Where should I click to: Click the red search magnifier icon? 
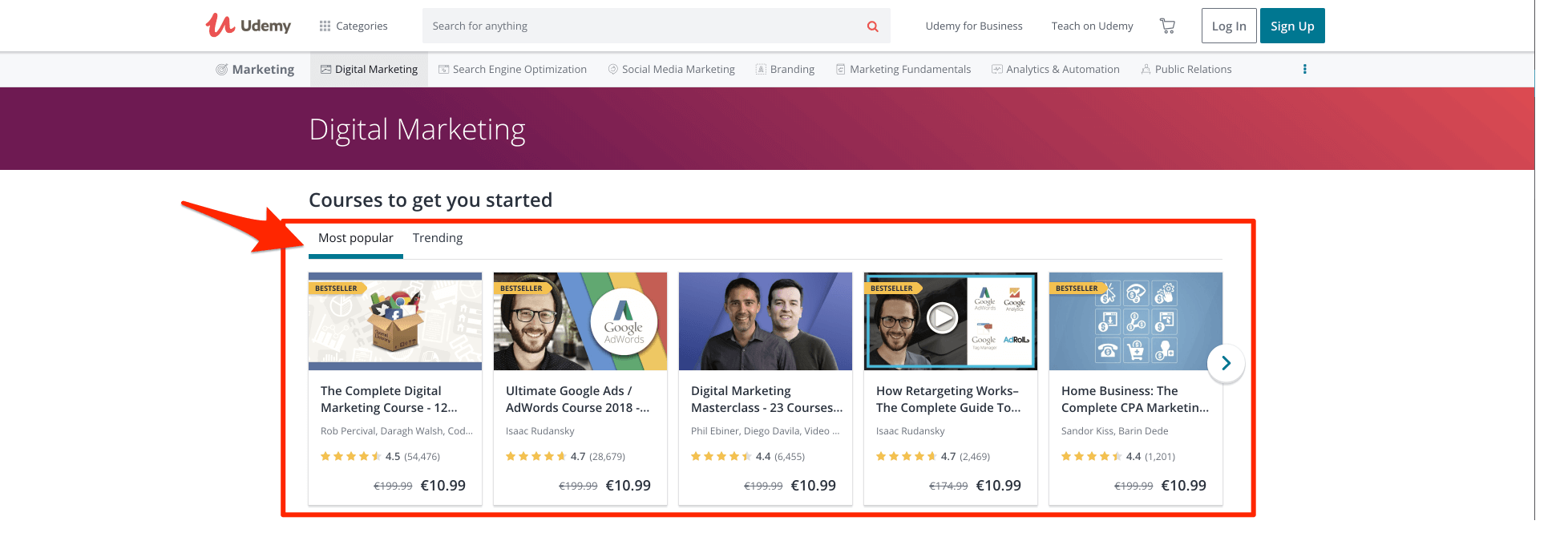click(x=872, y=26)
